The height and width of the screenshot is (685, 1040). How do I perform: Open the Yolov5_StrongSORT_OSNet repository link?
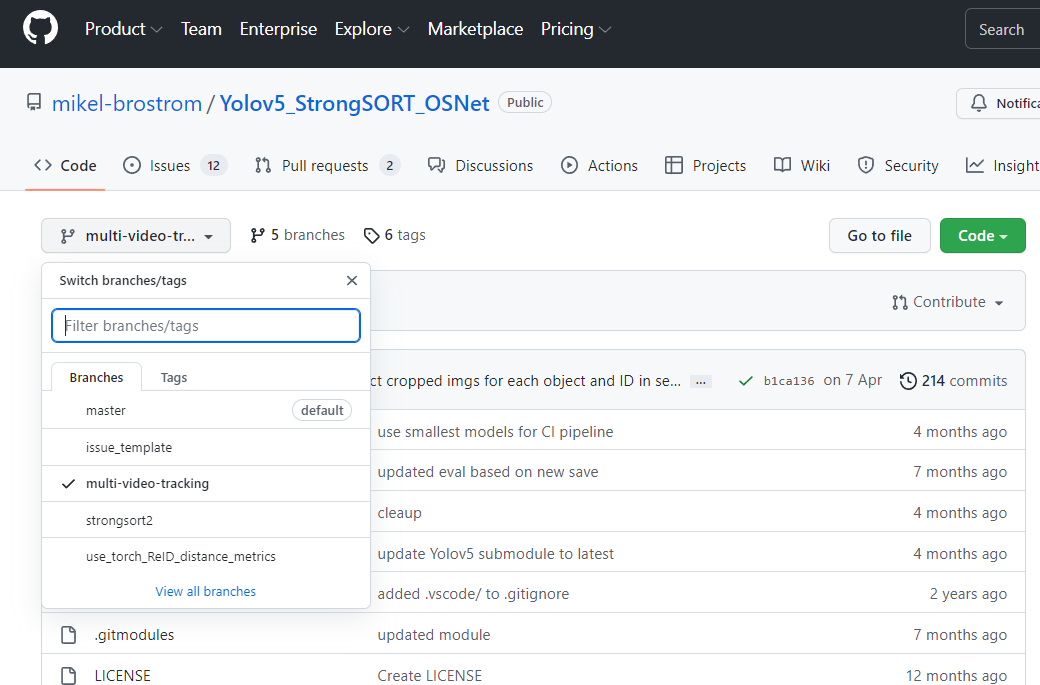coord(354,103)
